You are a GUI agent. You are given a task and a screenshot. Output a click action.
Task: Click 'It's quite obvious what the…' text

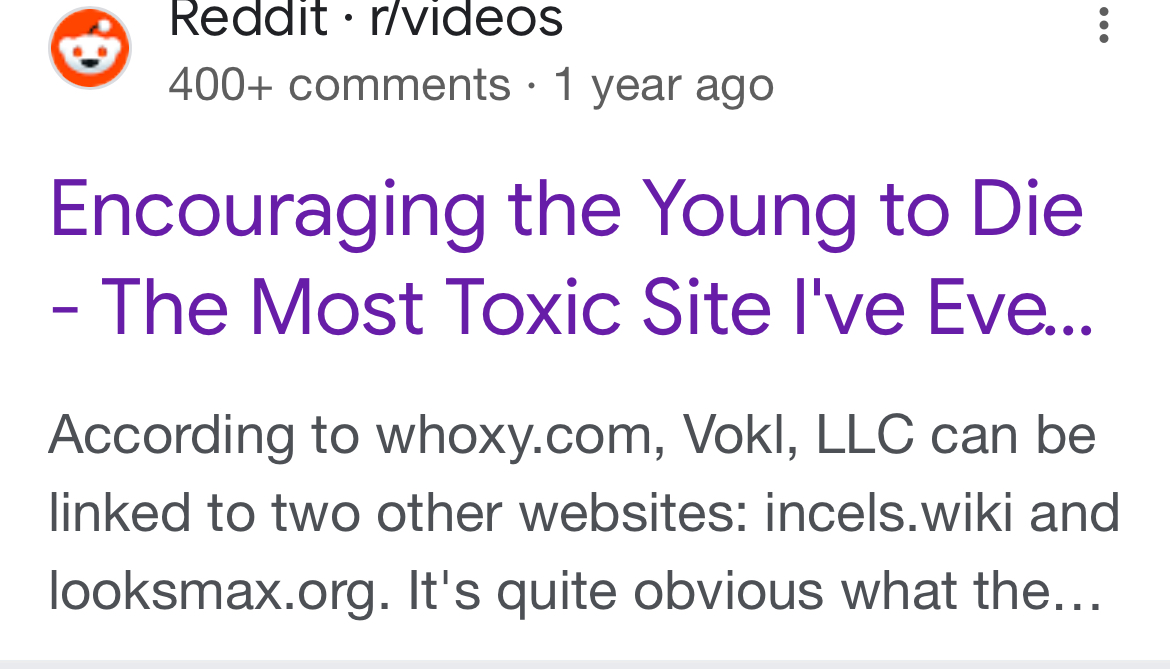pos(754,591)
